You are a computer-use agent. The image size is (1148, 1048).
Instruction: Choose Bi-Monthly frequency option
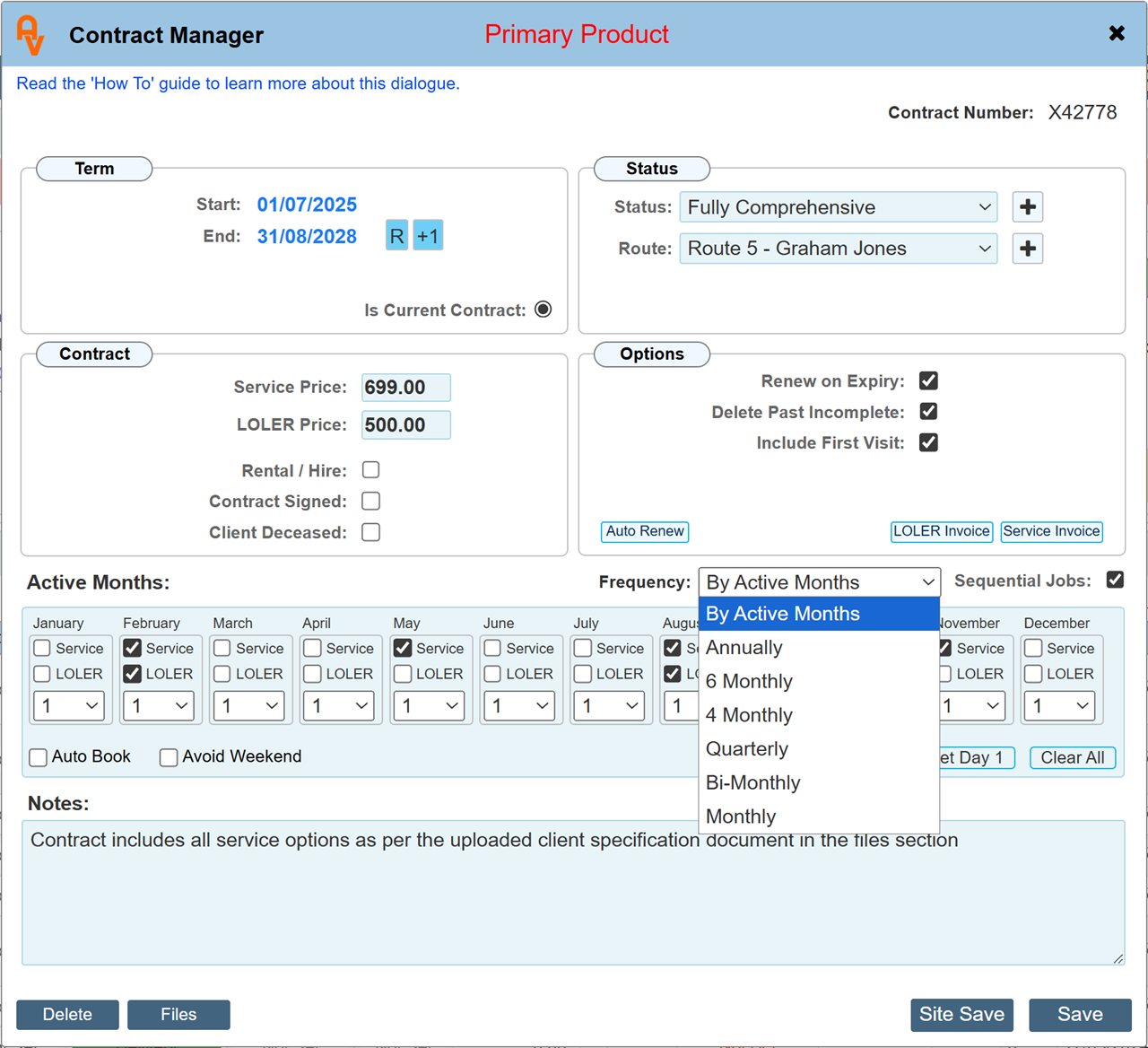(819, 783)
